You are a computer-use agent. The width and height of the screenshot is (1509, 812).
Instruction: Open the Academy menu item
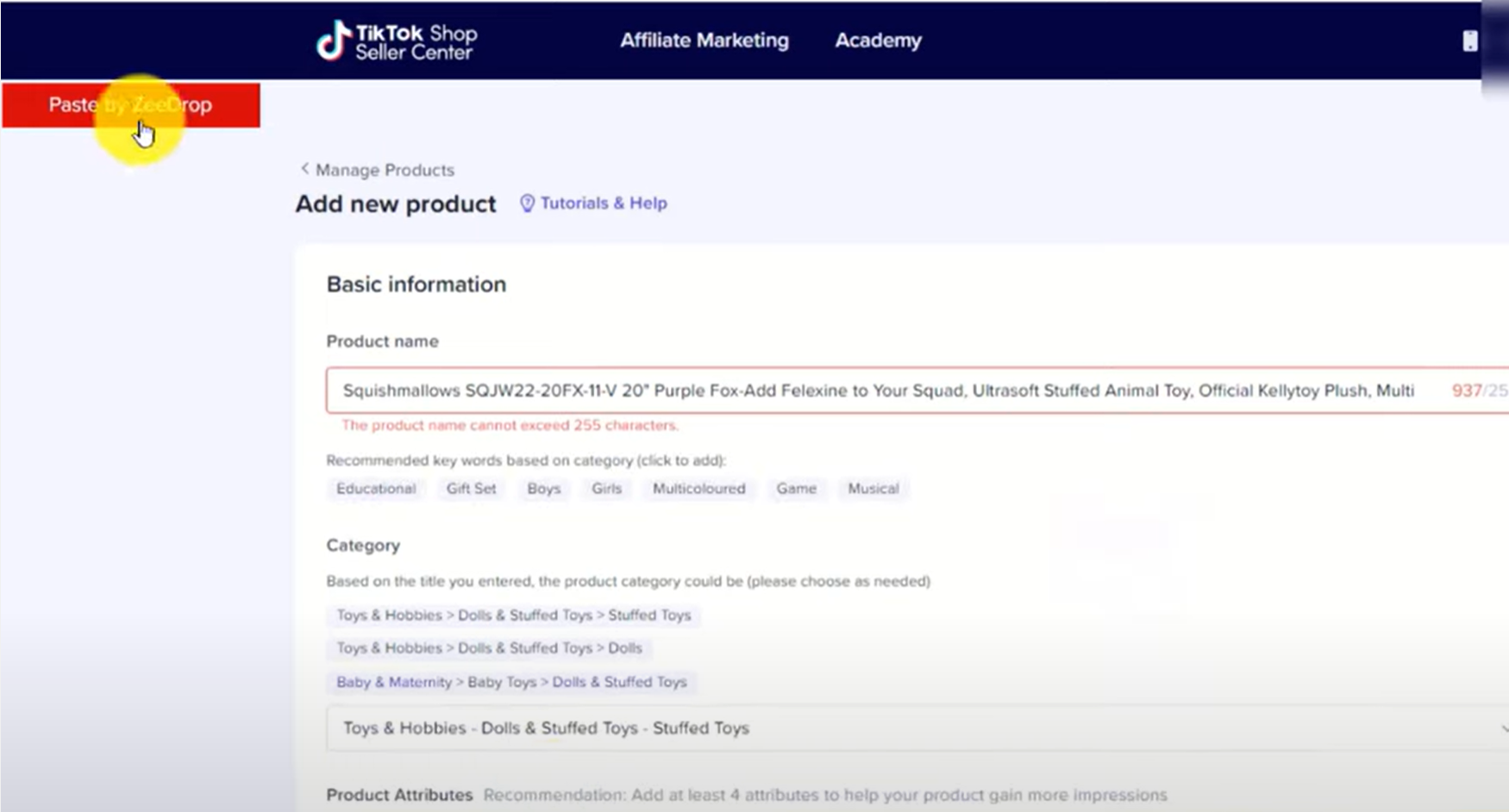[x=878, y=41]
